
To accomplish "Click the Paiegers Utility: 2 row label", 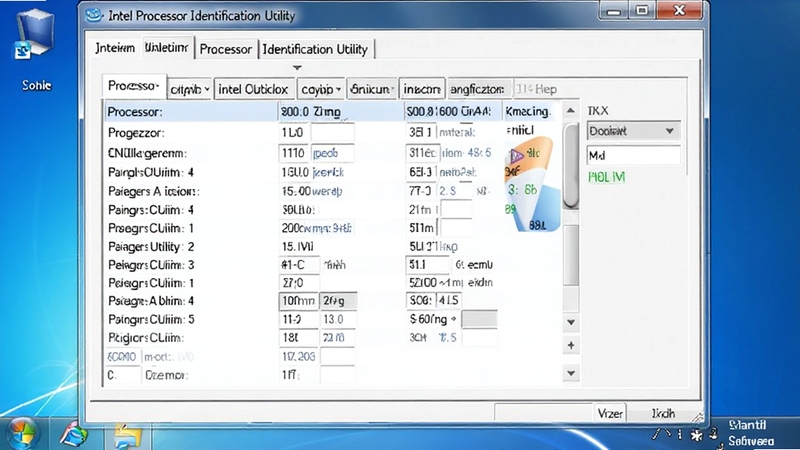I will coord(151,246).
